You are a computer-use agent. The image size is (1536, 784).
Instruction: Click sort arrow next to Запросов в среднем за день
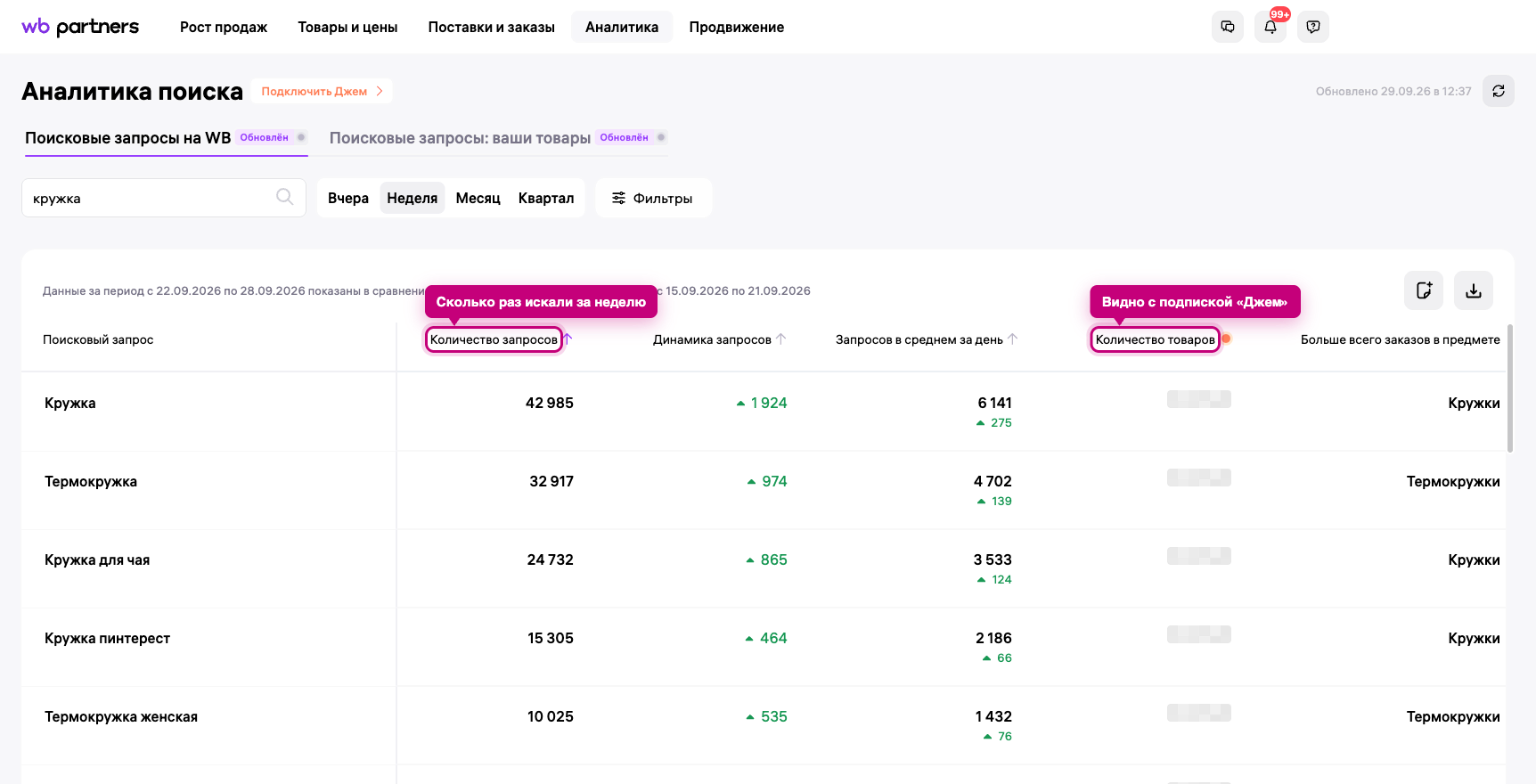coord(1013,339)
